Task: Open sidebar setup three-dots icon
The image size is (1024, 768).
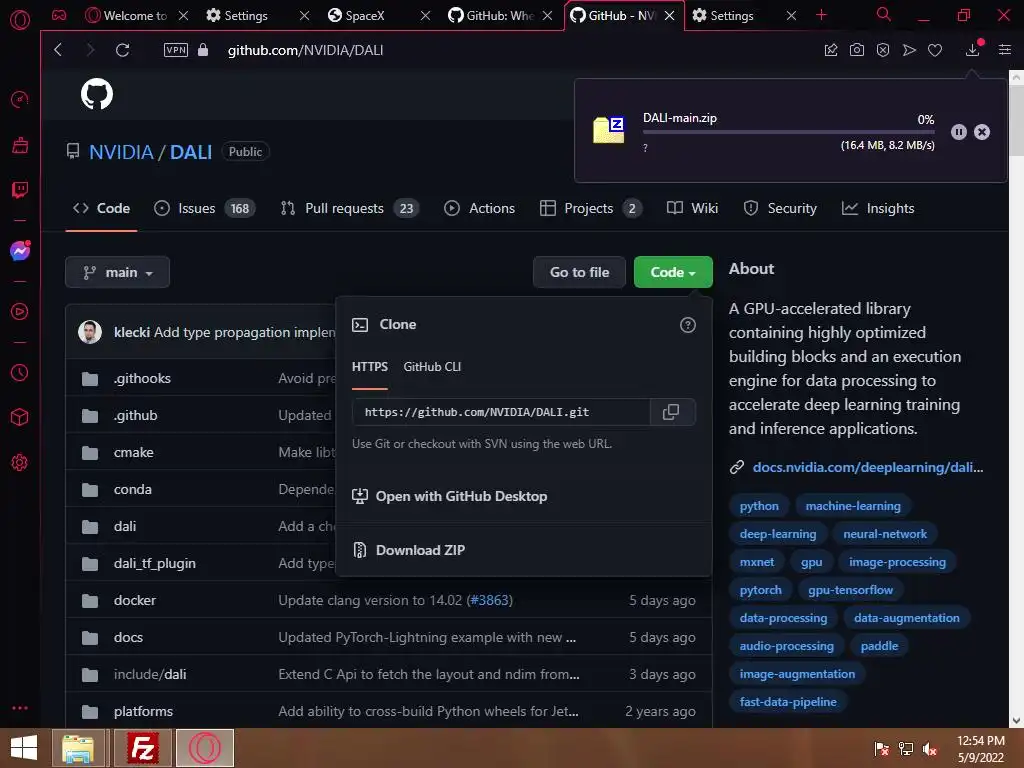Action: click(x=20, y=708)
